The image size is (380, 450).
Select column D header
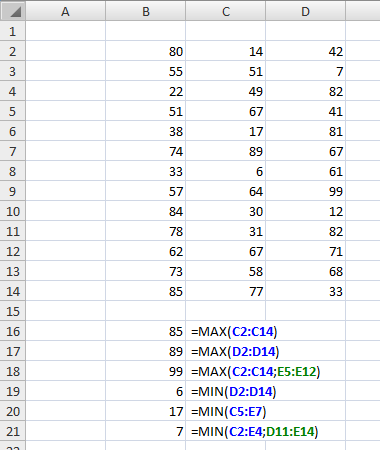pyautogui.click(x=306, y=11)
